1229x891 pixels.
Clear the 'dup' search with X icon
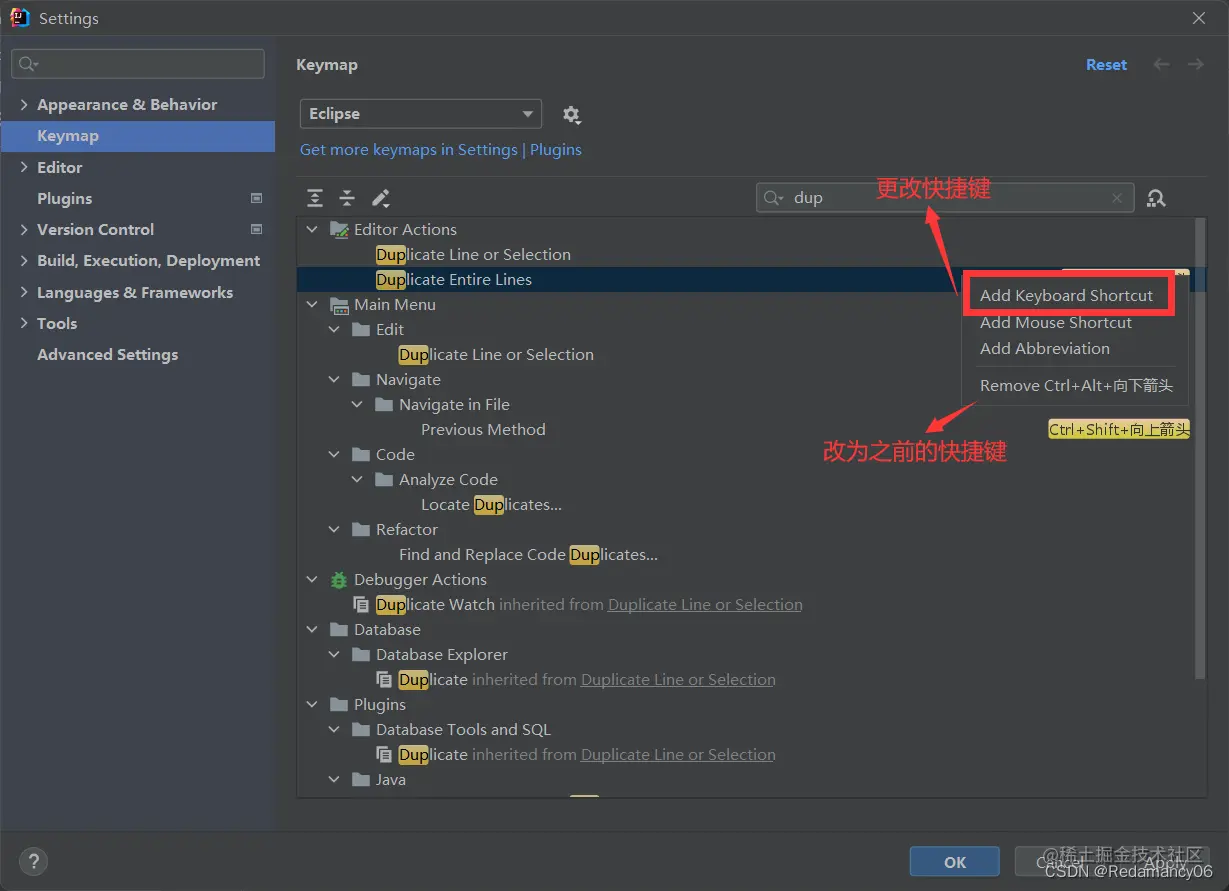pos(1117,198)
